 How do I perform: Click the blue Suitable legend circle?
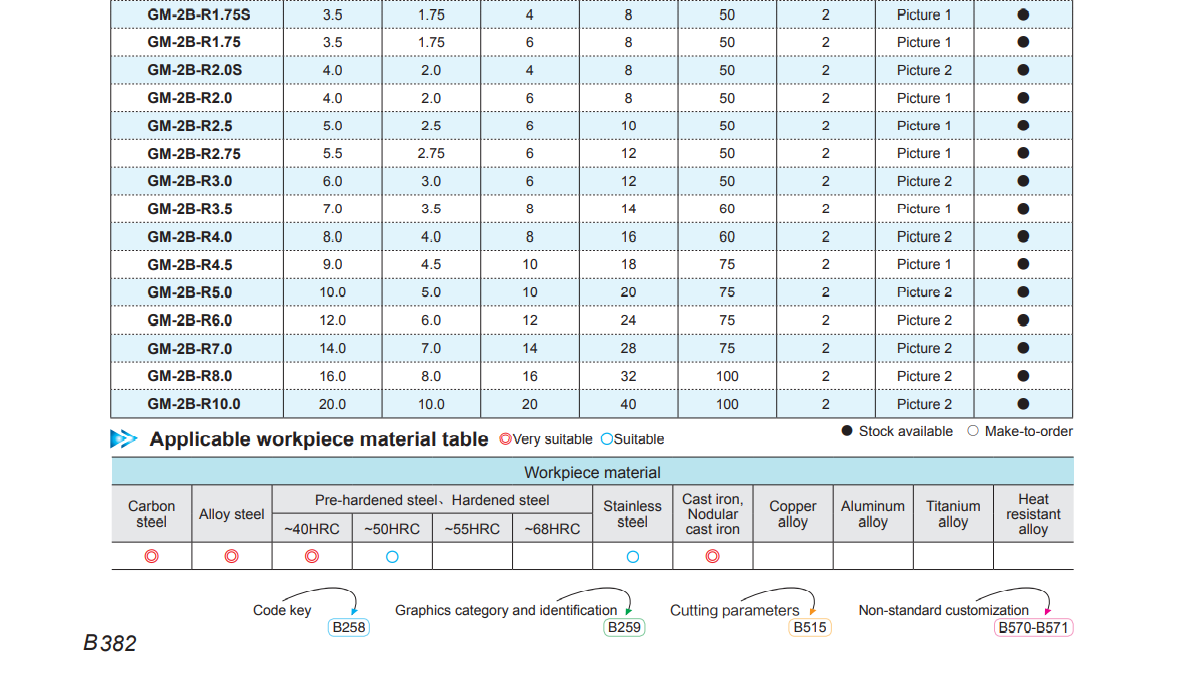pos(606,439)
